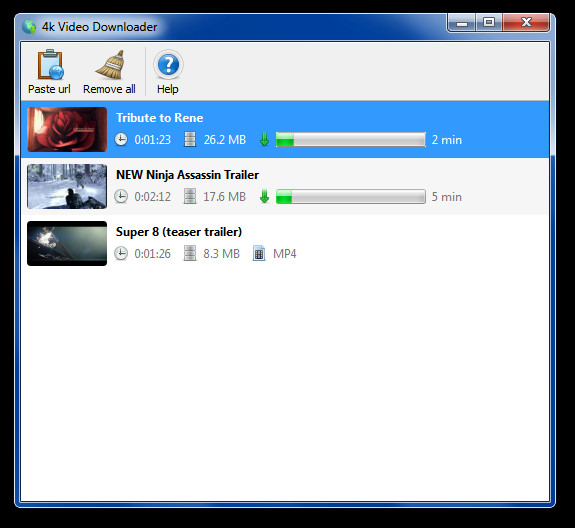Click the 'Remove all' label

click(x=109, y=89)
